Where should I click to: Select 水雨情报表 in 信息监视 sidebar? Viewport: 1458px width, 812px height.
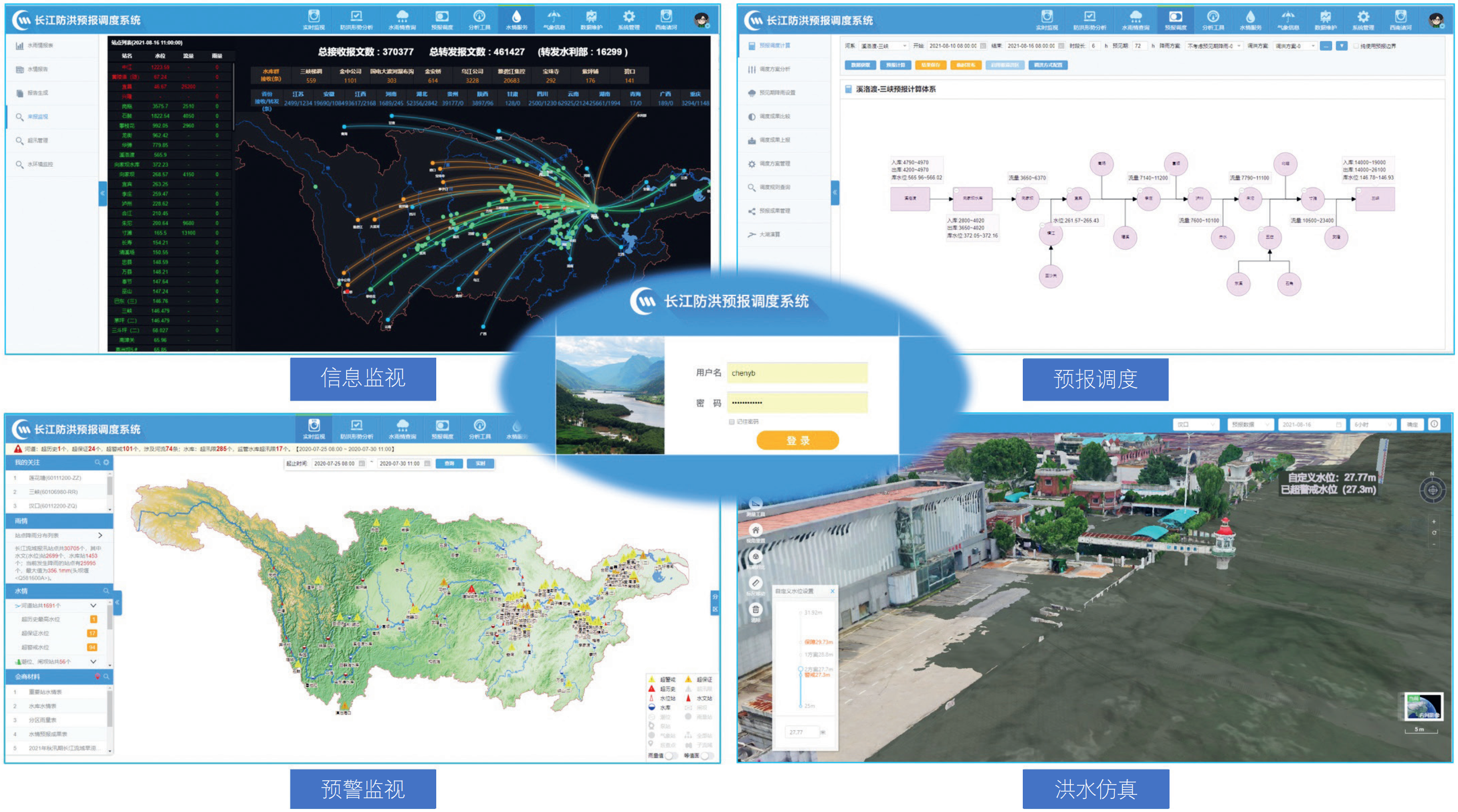(x=39, y=45)
